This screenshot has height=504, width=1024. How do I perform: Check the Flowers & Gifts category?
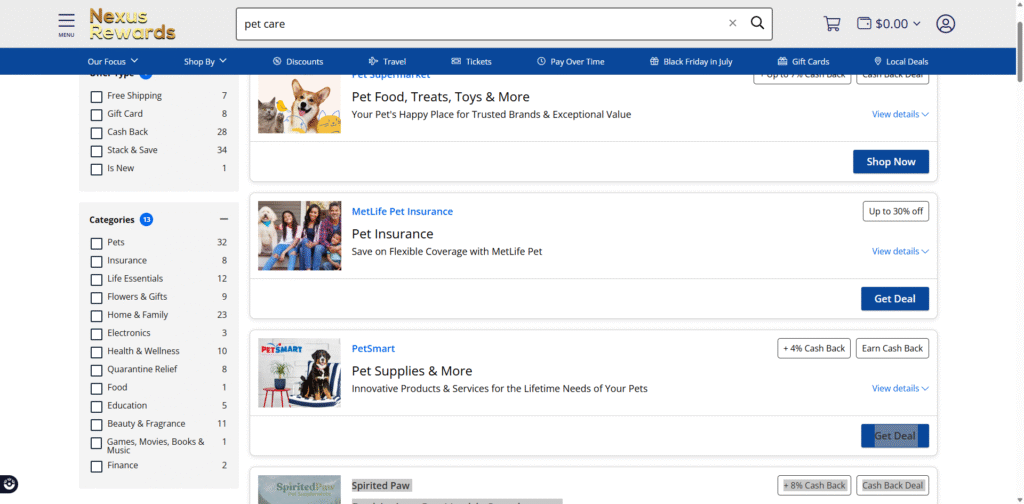(96, 298)
